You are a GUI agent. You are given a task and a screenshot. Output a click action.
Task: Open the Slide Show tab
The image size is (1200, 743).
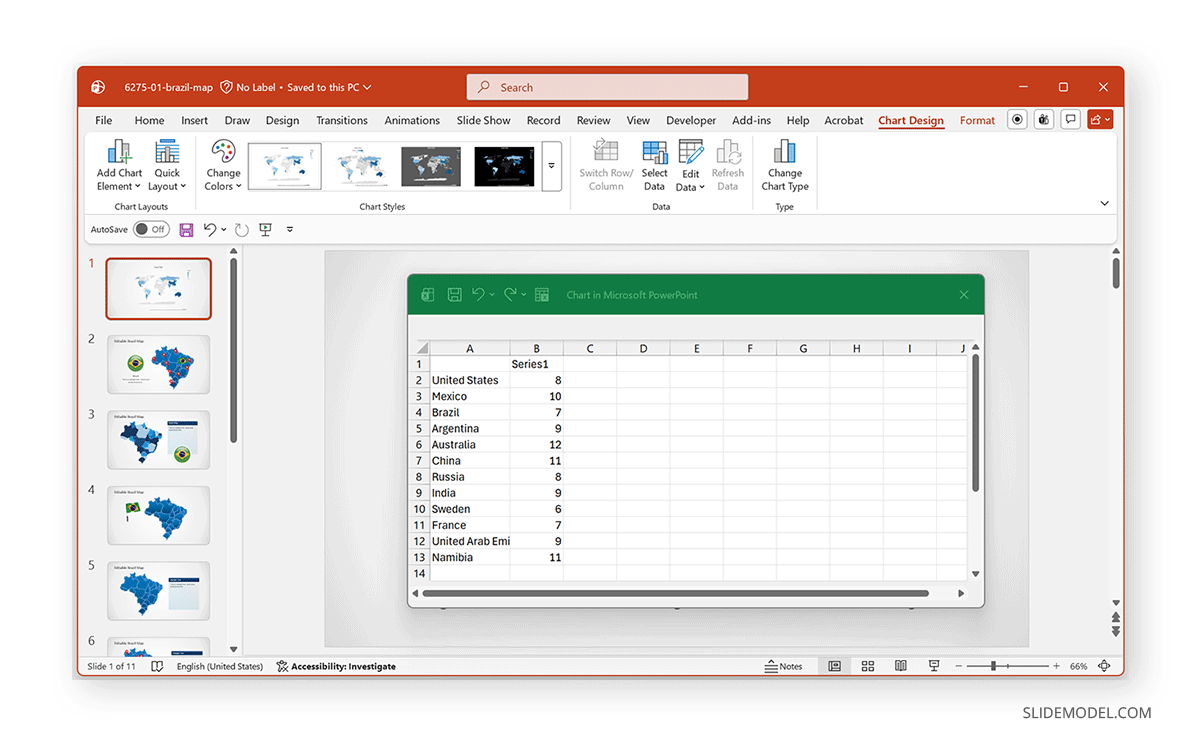(x=484, y=120)
